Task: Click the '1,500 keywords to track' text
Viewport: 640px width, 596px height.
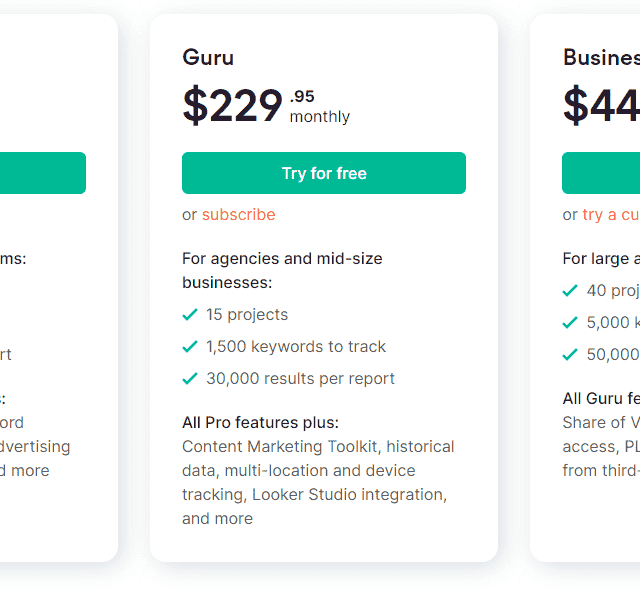Action: [296, 346]
